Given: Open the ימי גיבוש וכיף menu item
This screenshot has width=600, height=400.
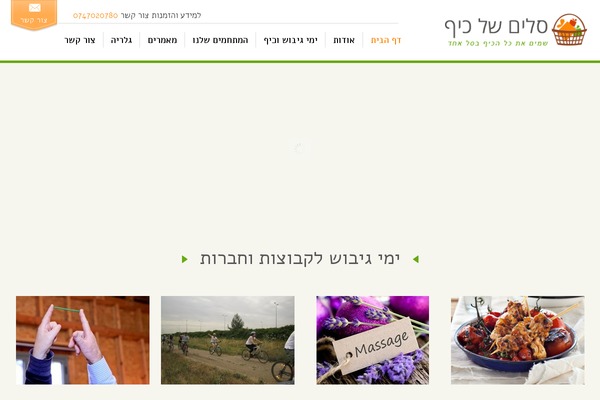Looking at the screenshot, I should pyautogui.click(x=290, y=40).
